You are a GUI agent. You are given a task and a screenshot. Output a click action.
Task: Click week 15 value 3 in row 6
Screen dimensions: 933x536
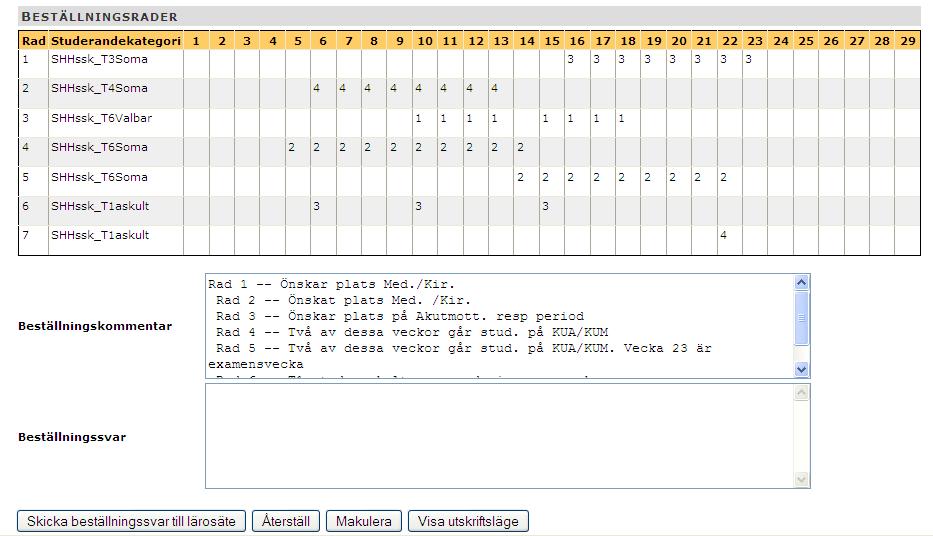point(545,206)
